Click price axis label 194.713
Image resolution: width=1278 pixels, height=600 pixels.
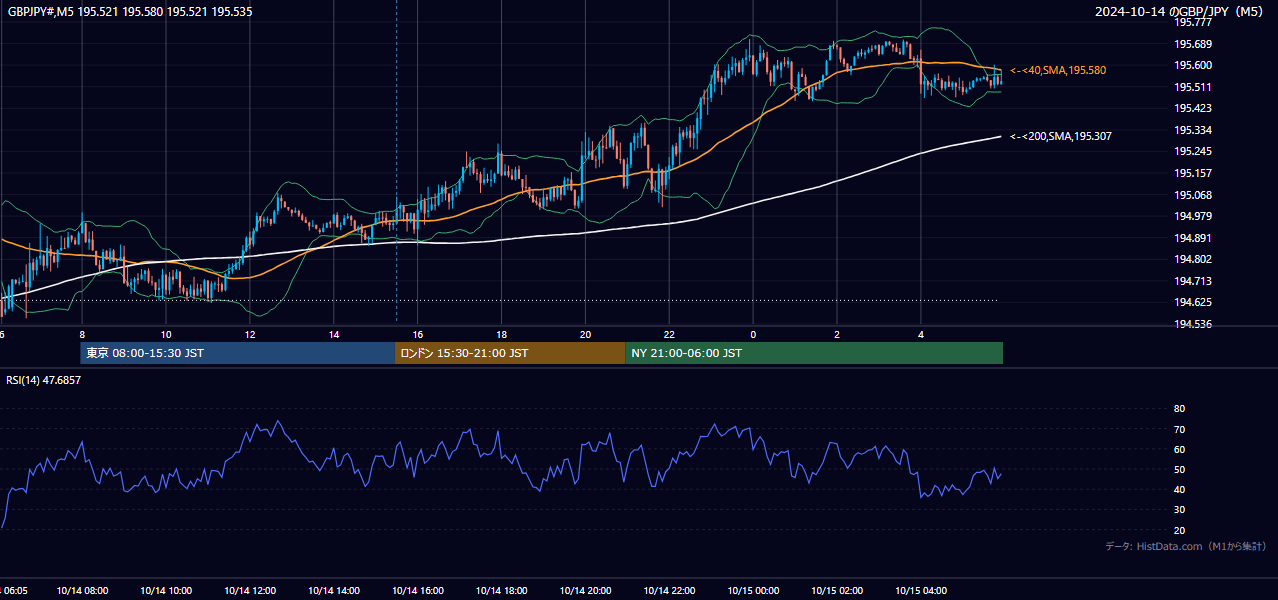point(1192,281)
